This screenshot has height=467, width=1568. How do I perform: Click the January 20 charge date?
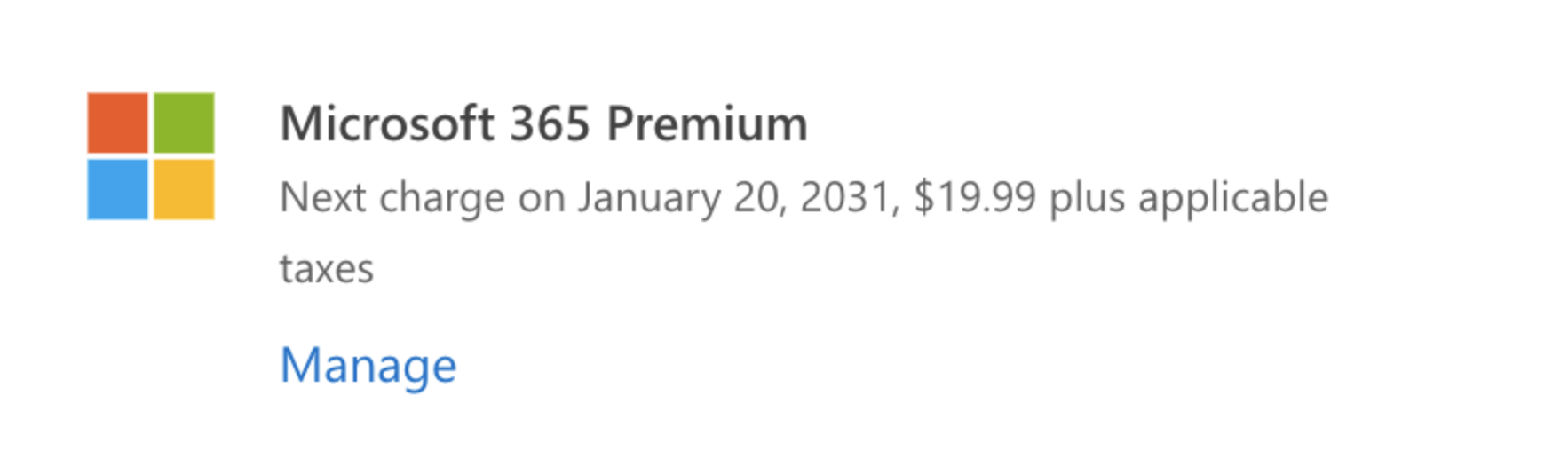[681, 198]
